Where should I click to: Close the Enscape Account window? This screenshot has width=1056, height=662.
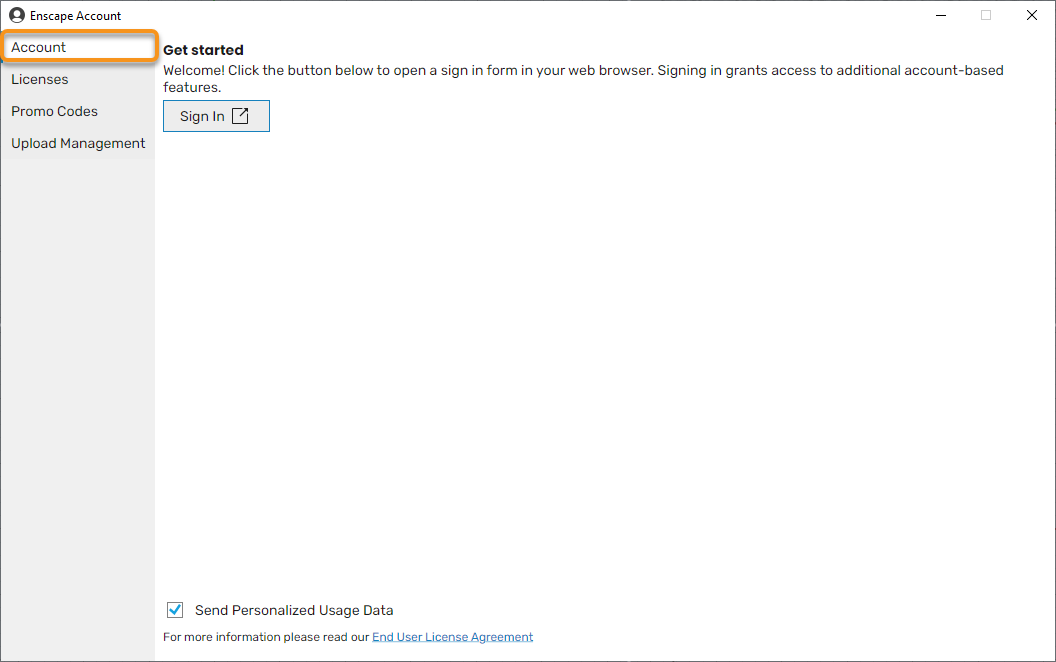(1032, 15)
